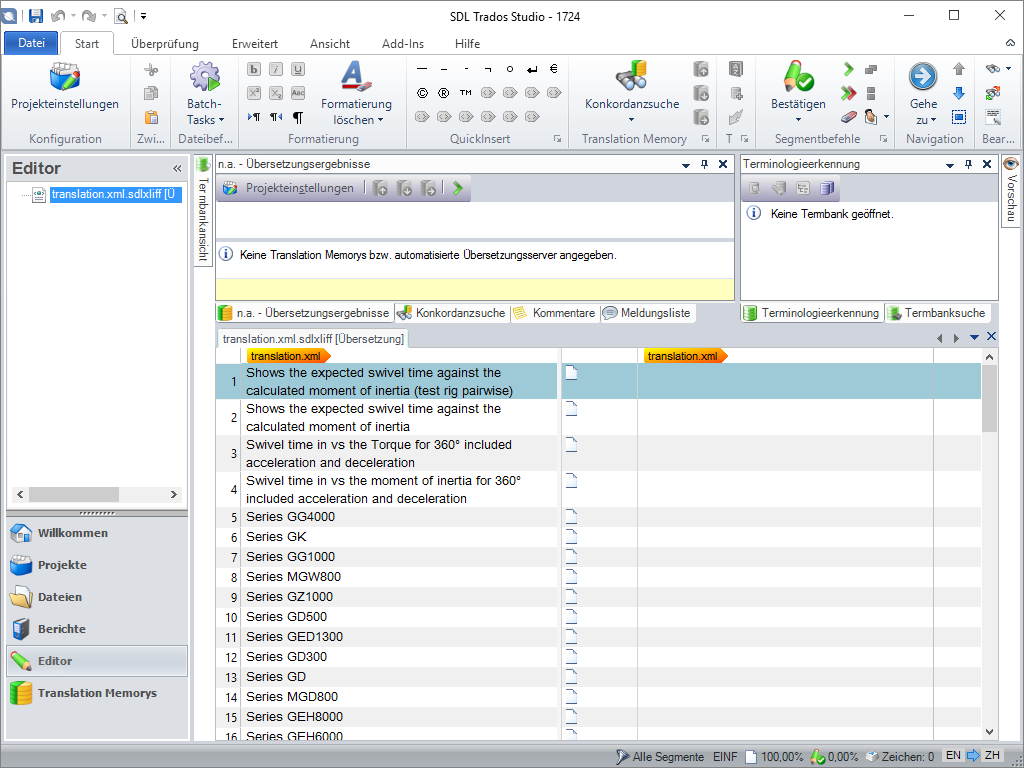Click the green single arrow in Segmentbefehle
The image size is (1024, 768).
[848, 69]
